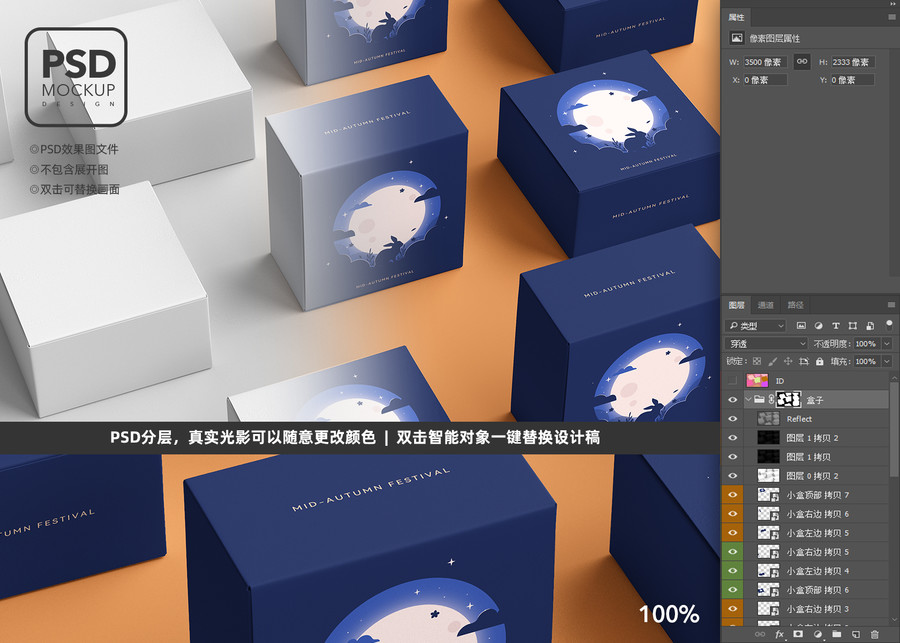Click thumbnail of 图层 0 拷贝 2
This screenshot has height=643, width=900.
pos(769,475)
